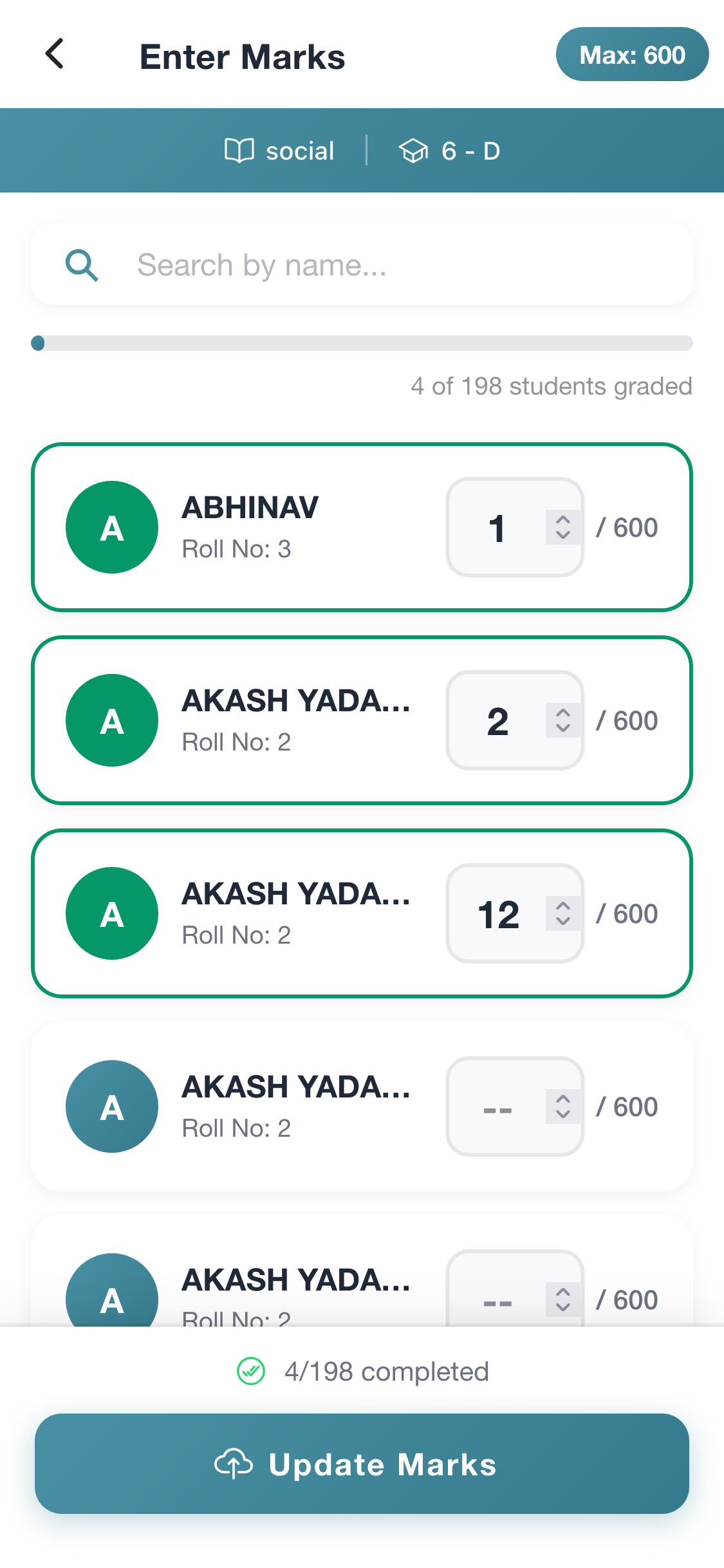Click the search magnifier icon
The width and height of the screenshot is (724, 1568).
tap(82, 265)
